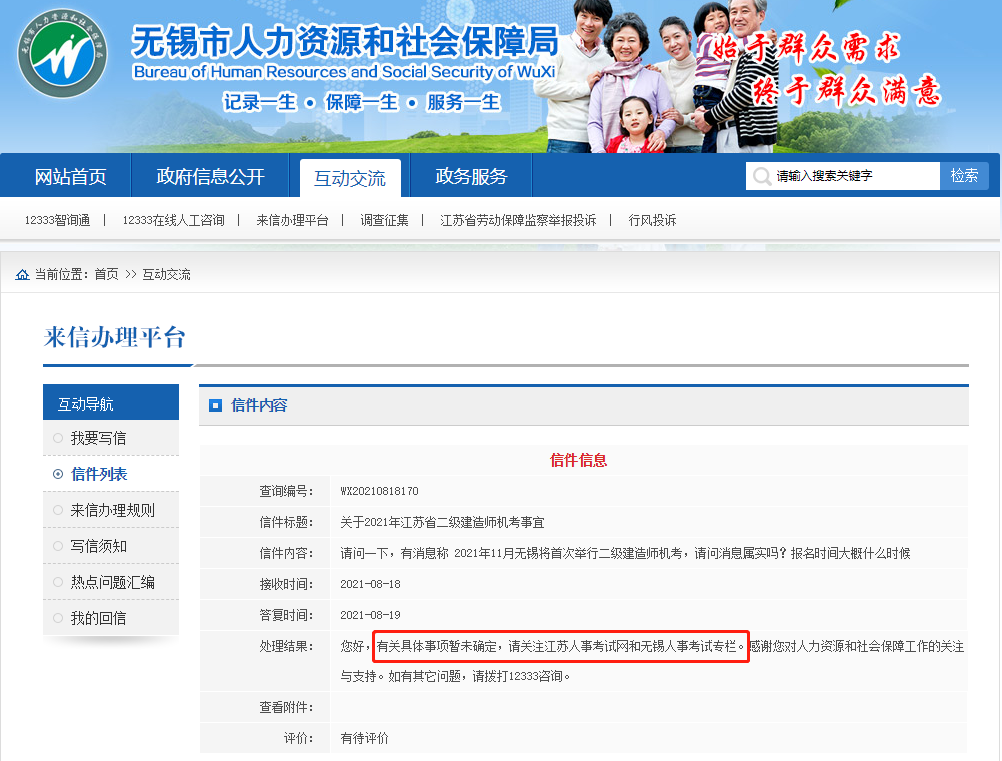
Task: Click the blue square icon beside 信件内容
Action: pos(213,404)
